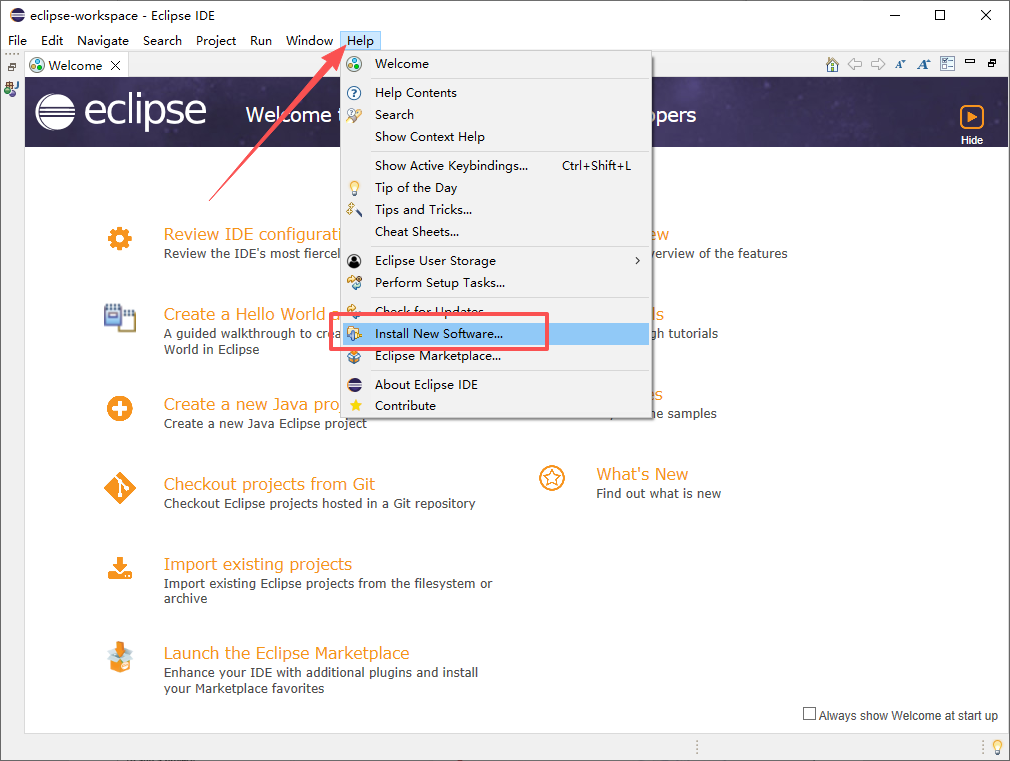Click the Java perspective icon in left trim
The width and height of the screenshot is (1010, 761).
pyautogui.click(x=12, y=88)
